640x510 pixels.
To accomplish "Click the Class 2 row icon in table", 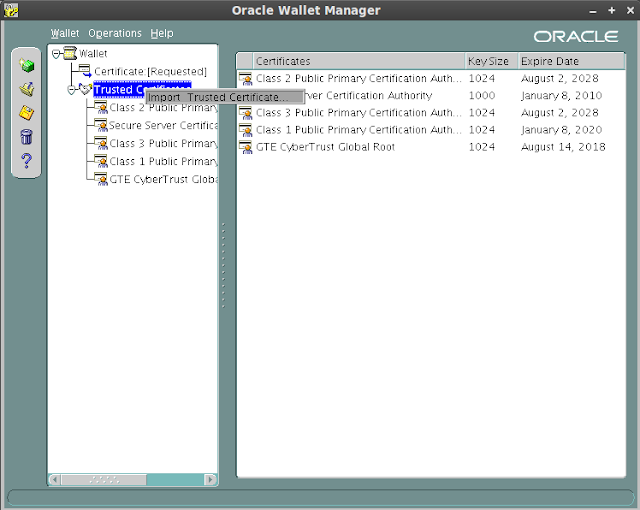I will coord(246,78).
